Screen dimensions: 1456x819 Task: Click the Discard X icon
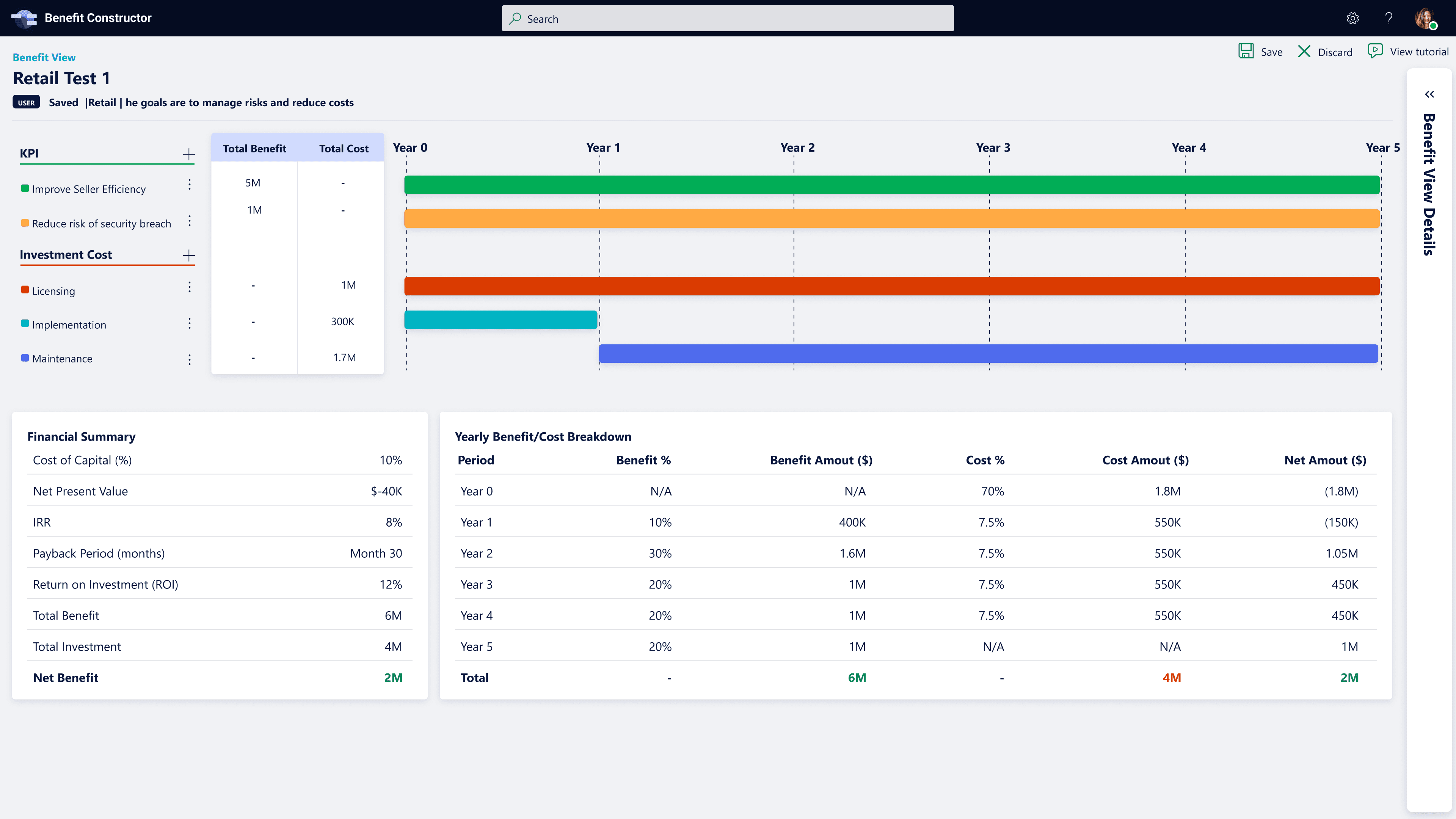coord(1304,52)
